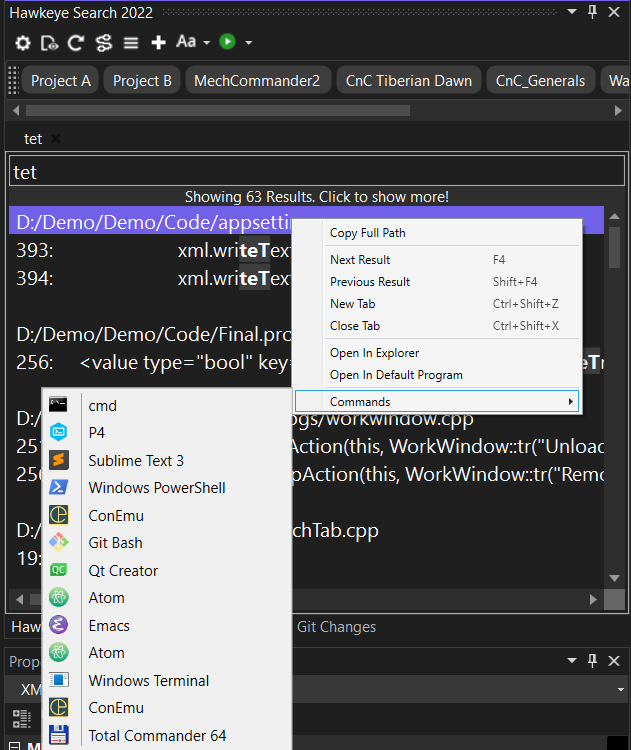The image size is (631, 750).
Task: Click result line 393
Action: coord(151,250)
